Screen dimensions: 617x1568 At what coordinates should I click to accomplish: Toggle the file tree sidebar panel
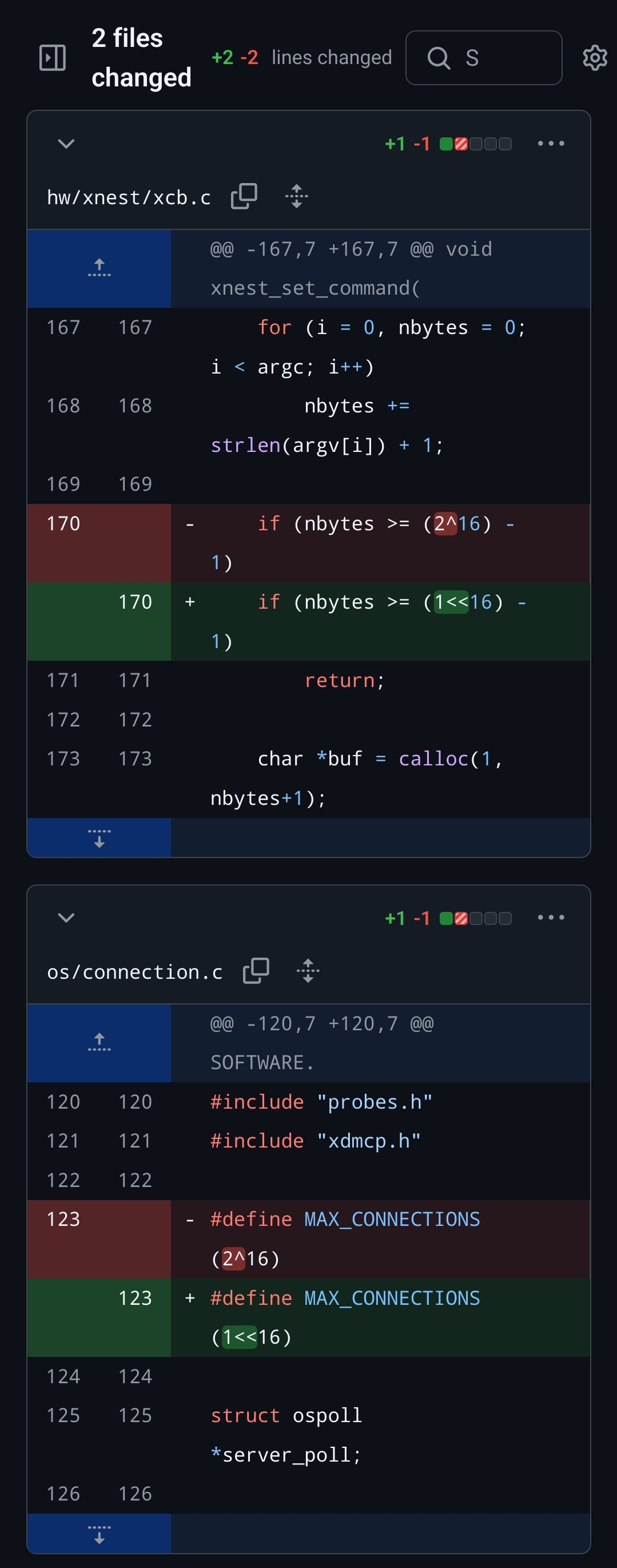[53, 58]
